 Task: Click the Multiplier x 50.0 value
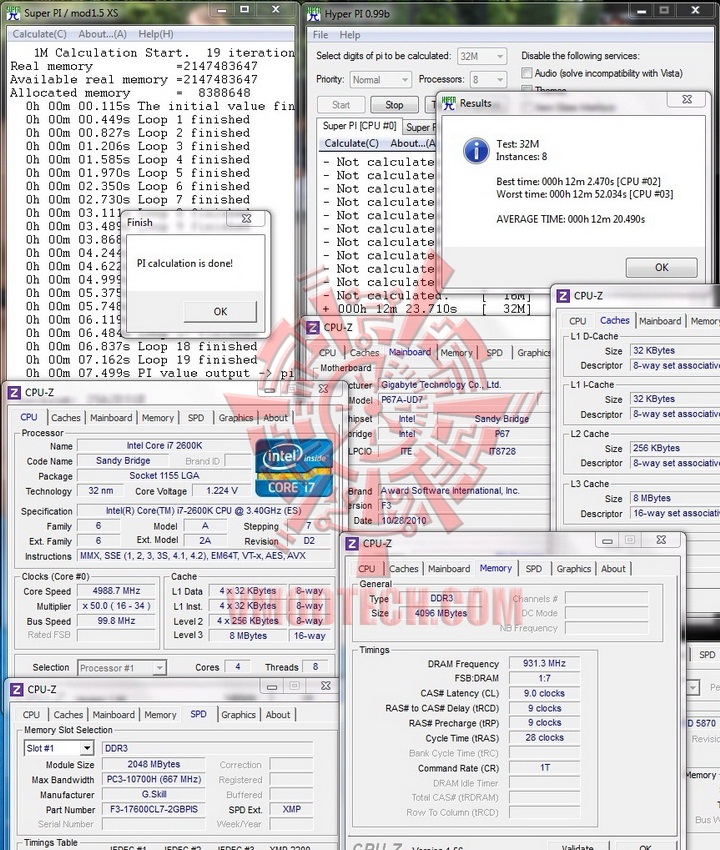coord(116,606)
